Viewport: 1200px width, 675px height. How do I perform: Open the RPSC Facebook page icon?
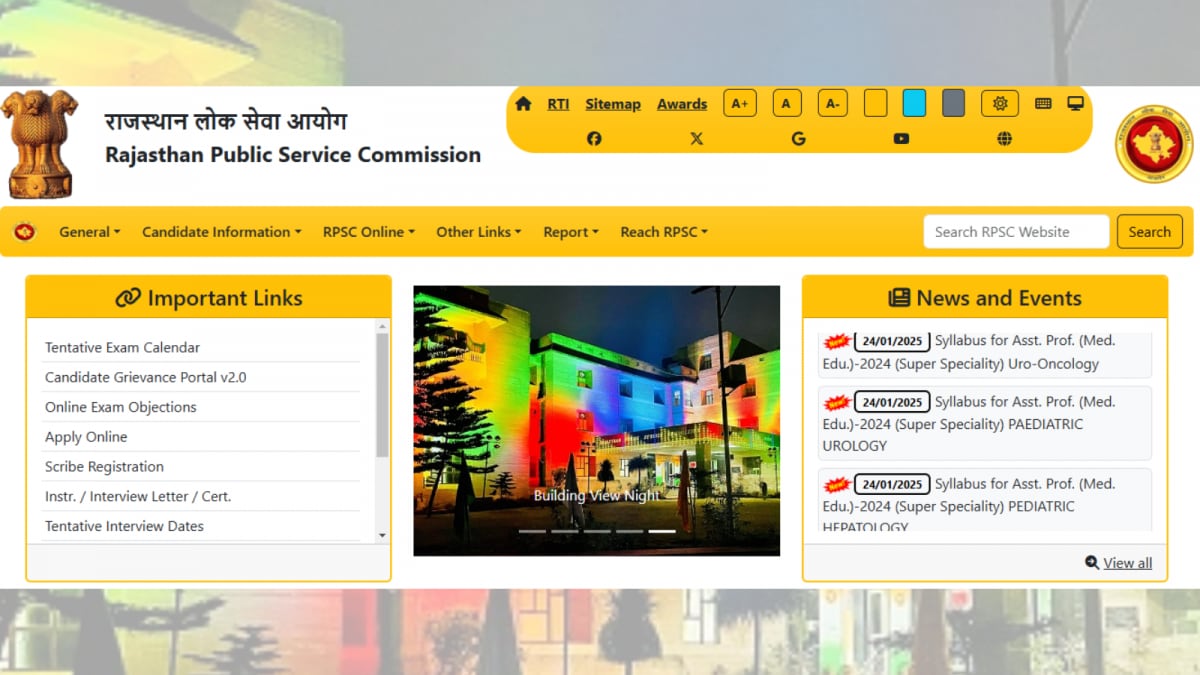click(x=594, y=138)
